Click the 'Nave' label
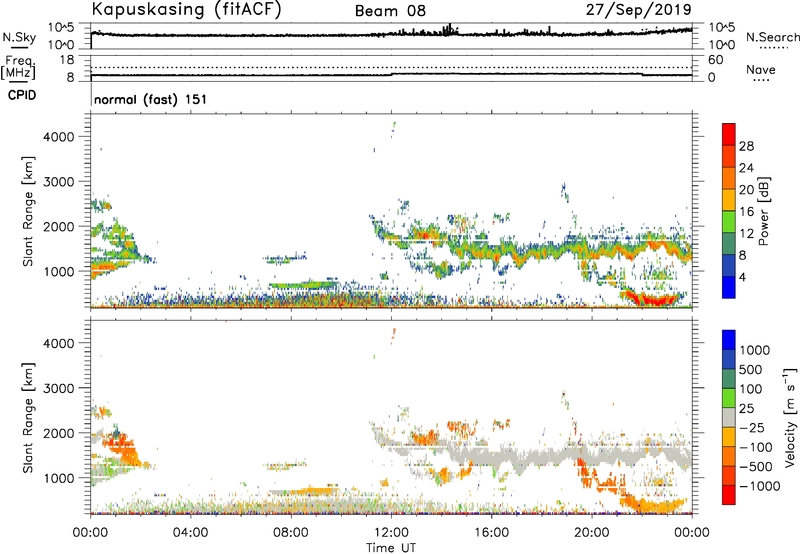Screen dimensions: 800x554 point(761,69)
